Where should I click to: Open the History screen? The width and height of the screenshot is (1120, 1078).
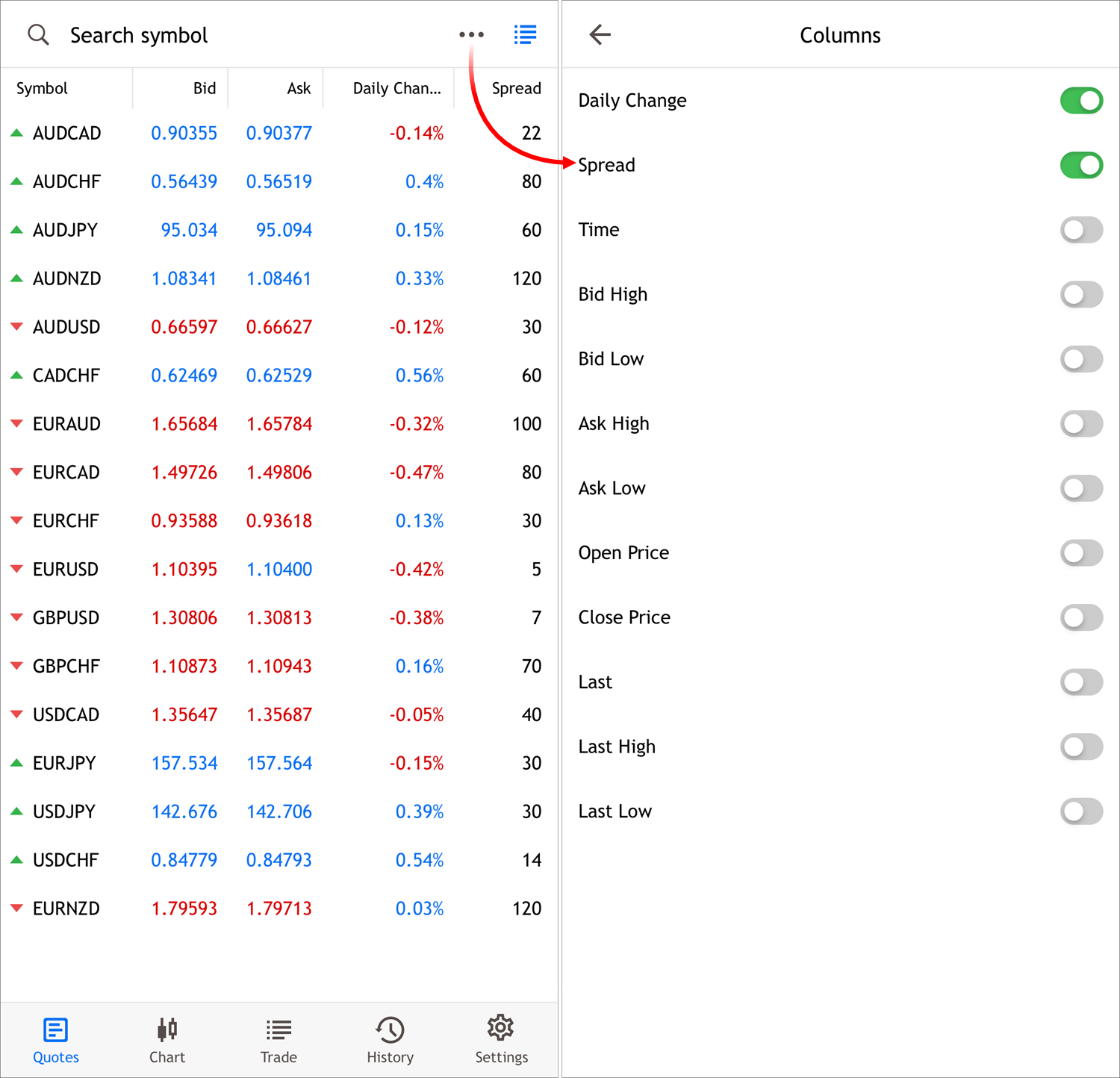pos(389,1039)
